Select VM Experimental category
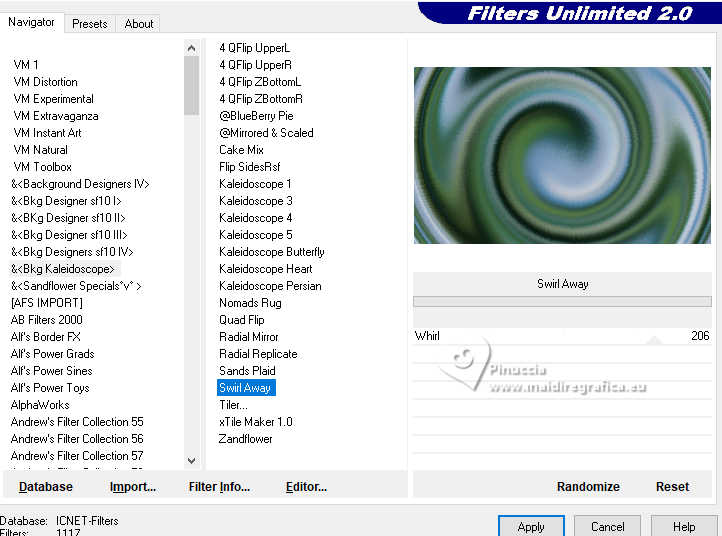Screen dimensions: 722x536 pos(53,99)
